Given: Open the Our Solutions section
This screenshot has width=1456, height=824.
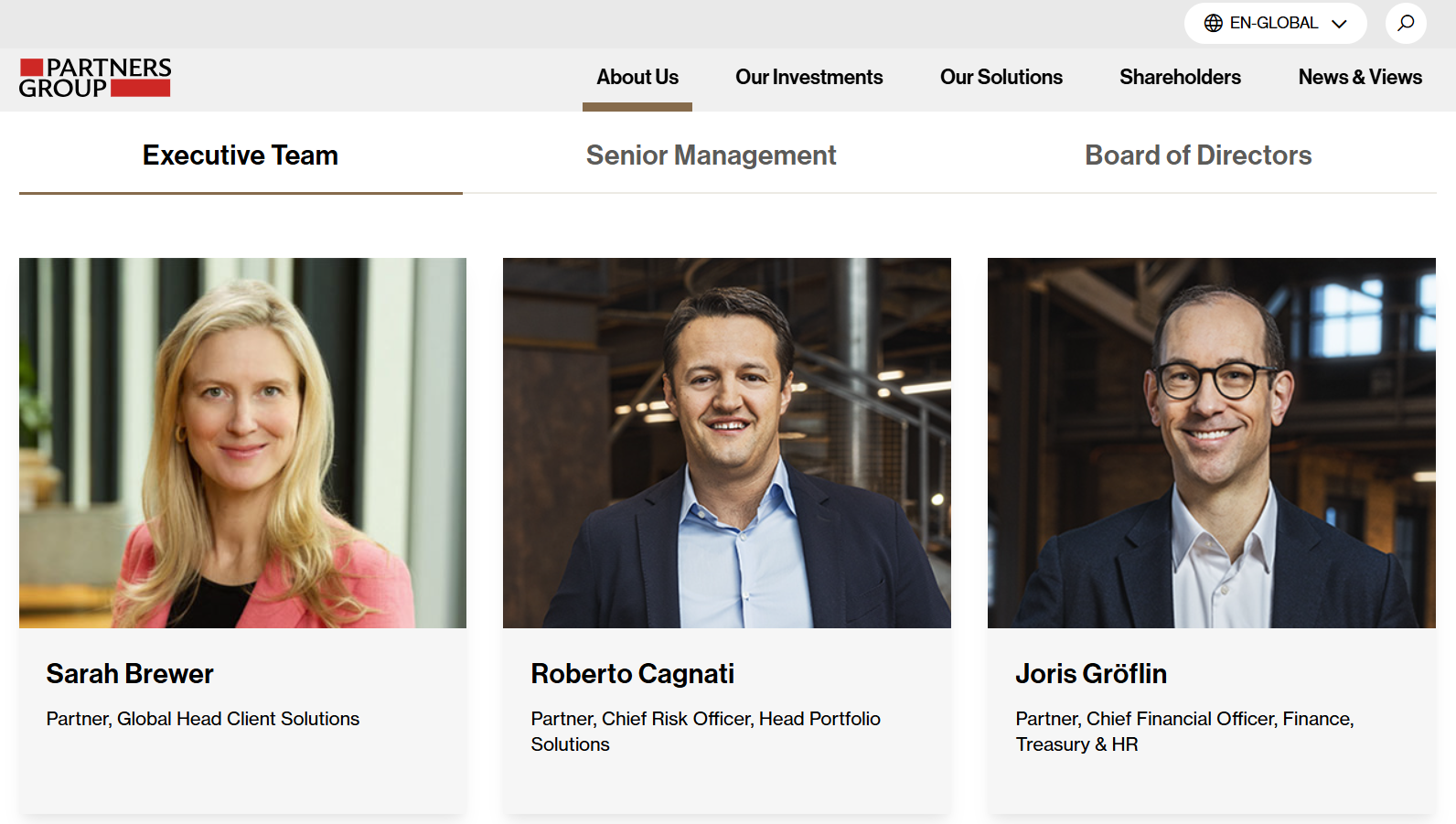Looking at the screenshot, I should coord(1001,78).
